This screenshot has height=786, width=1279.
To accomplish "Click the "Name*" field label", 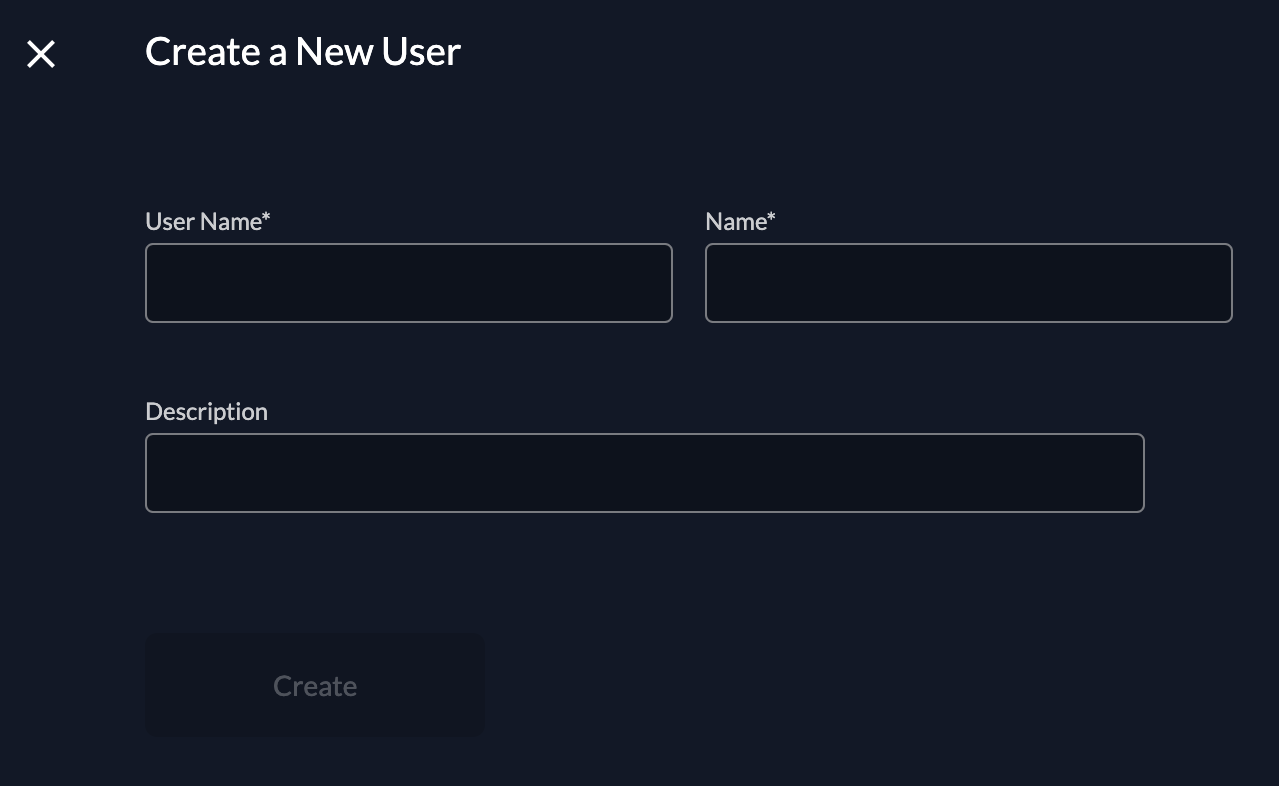I will pos(739,222).
